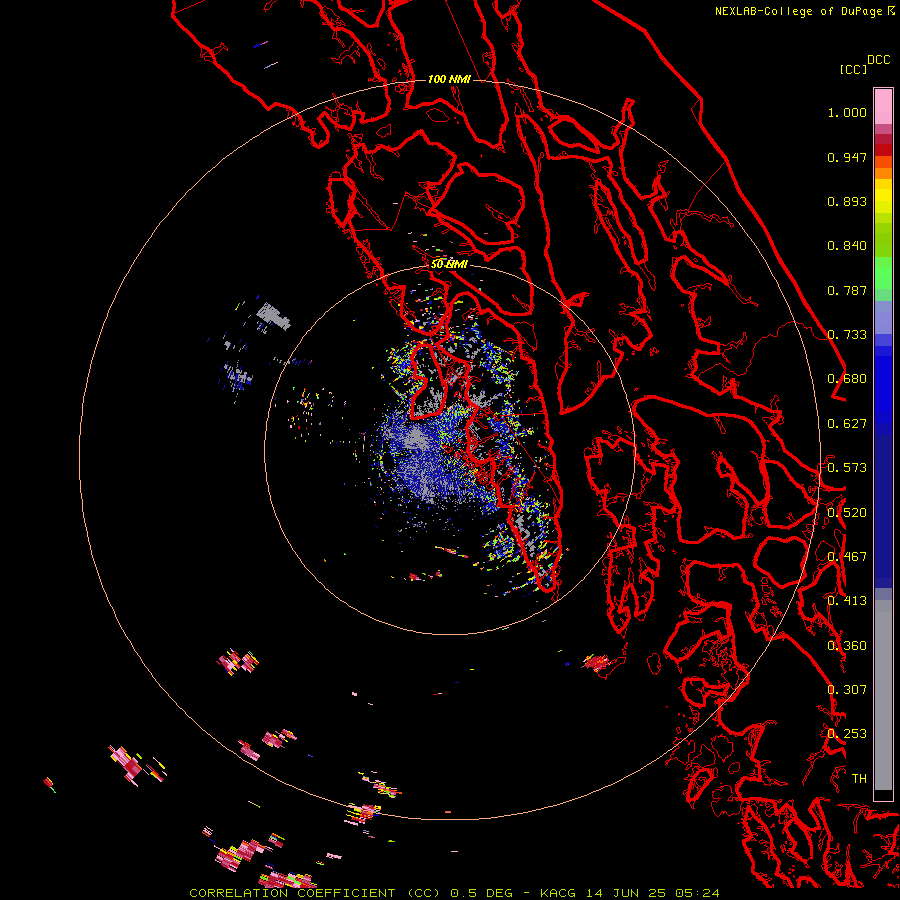The width and height of the screenshot is (900, 900).
Task: Select the 0.947 legend value
Action: coord(847,157)
